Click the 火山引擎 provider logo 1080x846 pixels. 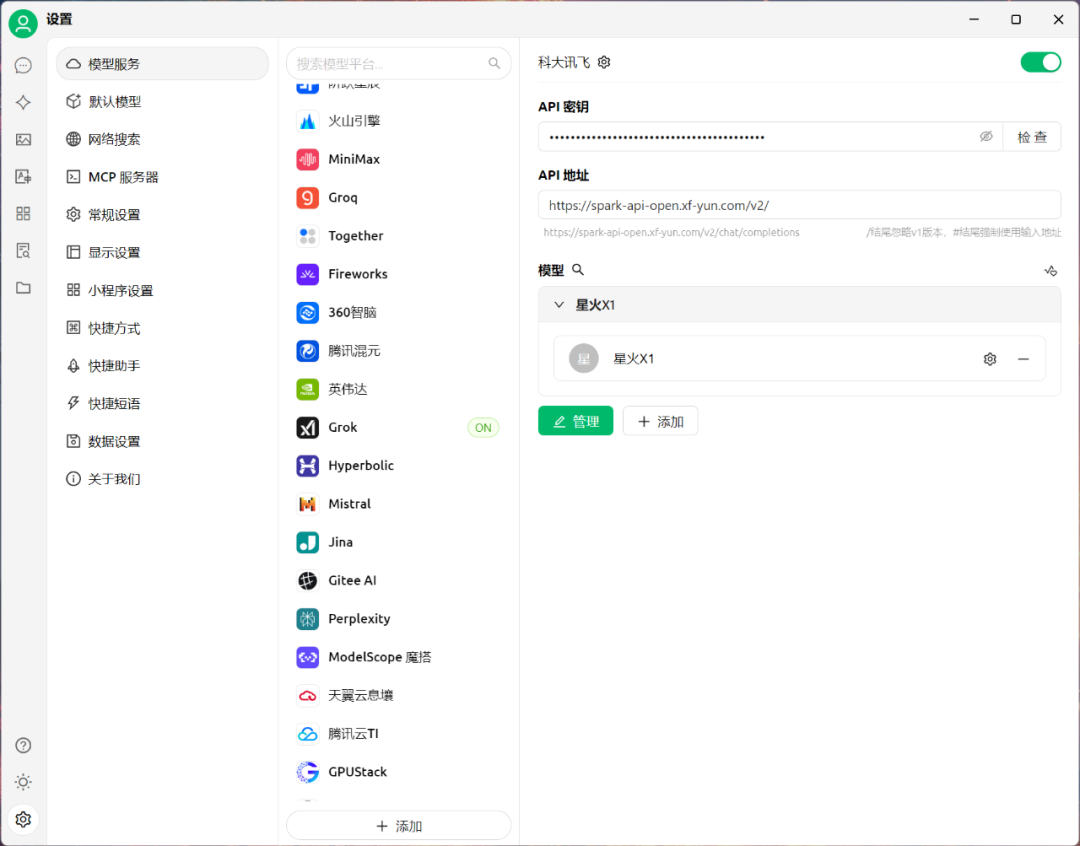(x=307, y=121)
